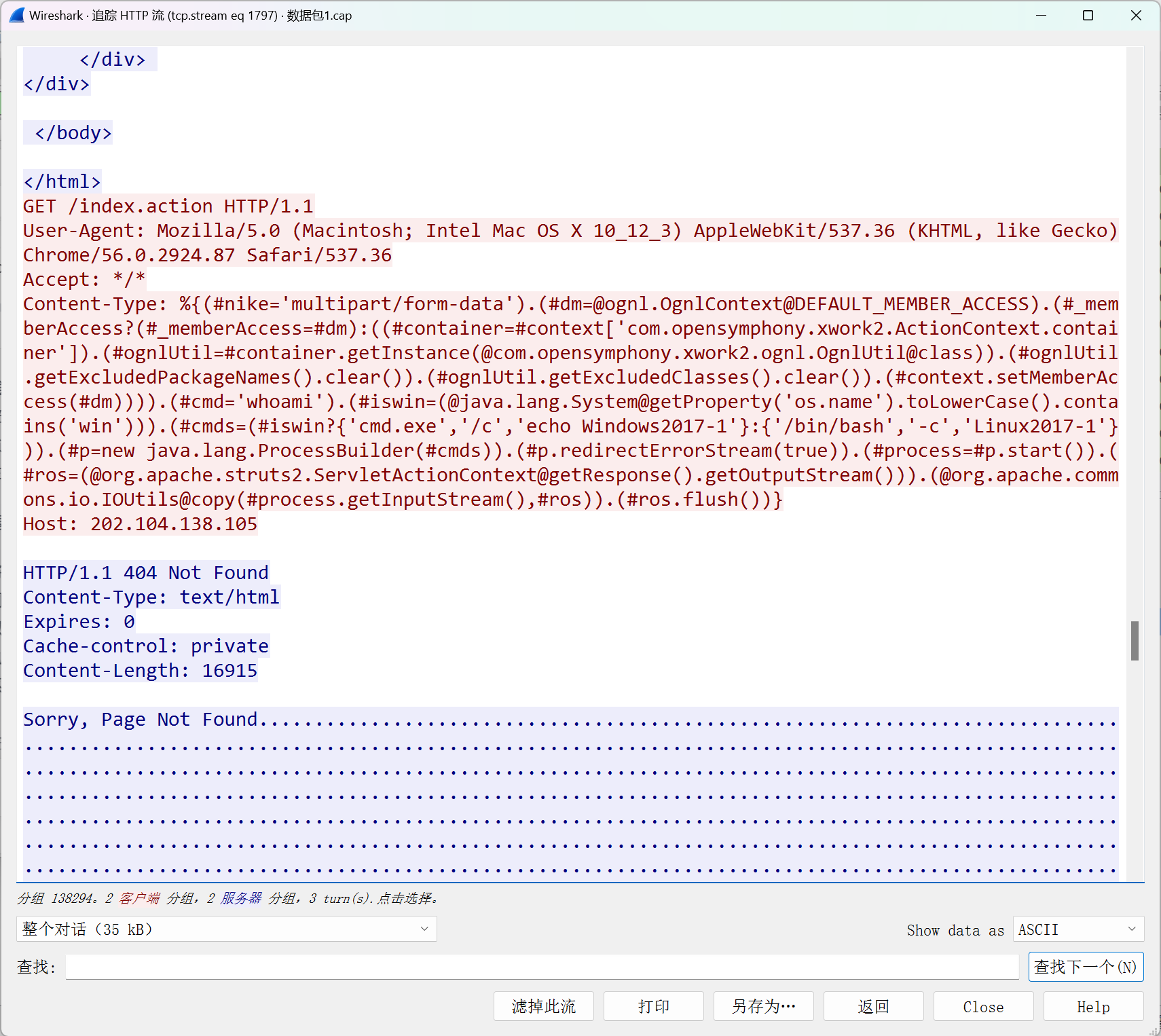1161x1036 pixels.
Task: Click the 'Cache-control: private' line
Action: [x=146, y=646]
